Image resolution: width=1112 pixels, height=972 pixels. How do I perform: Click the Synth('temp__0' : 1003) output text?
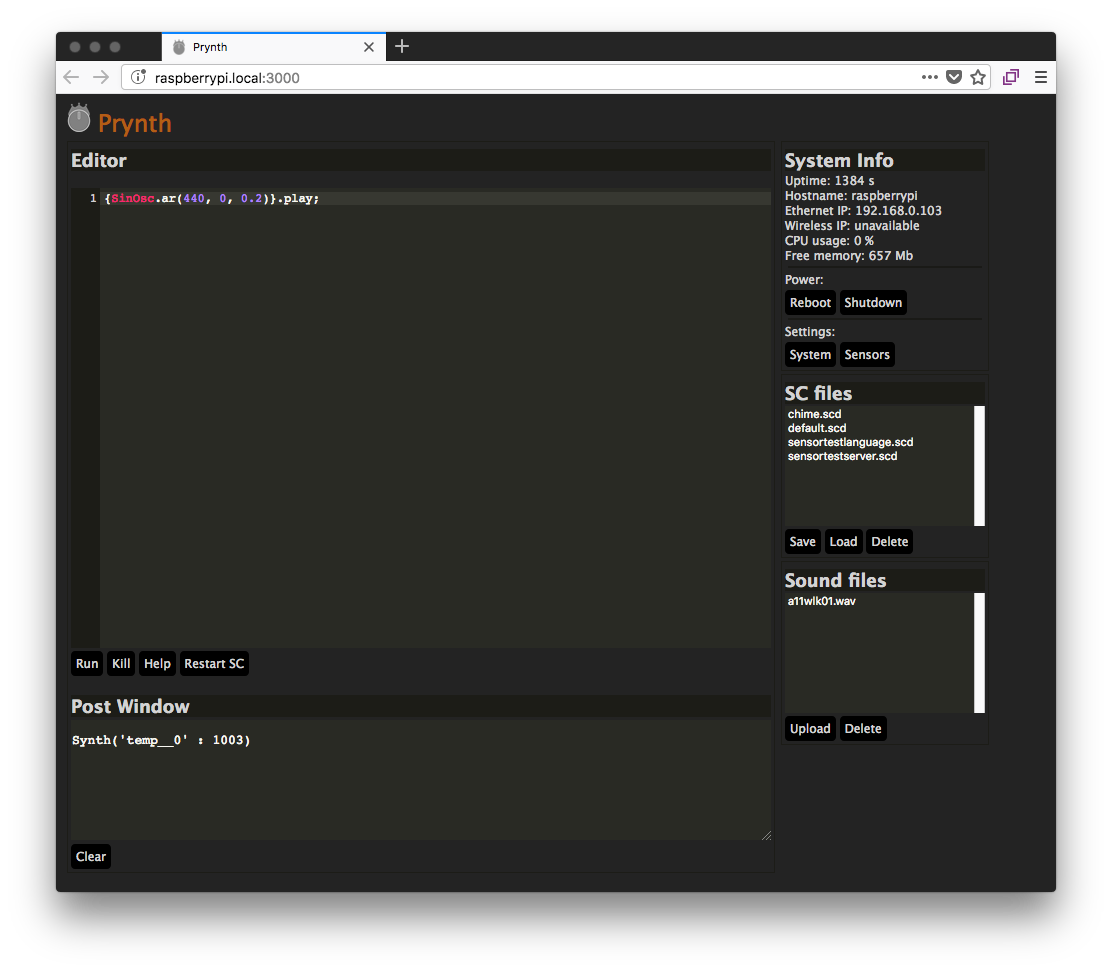(x=161, y=740)
